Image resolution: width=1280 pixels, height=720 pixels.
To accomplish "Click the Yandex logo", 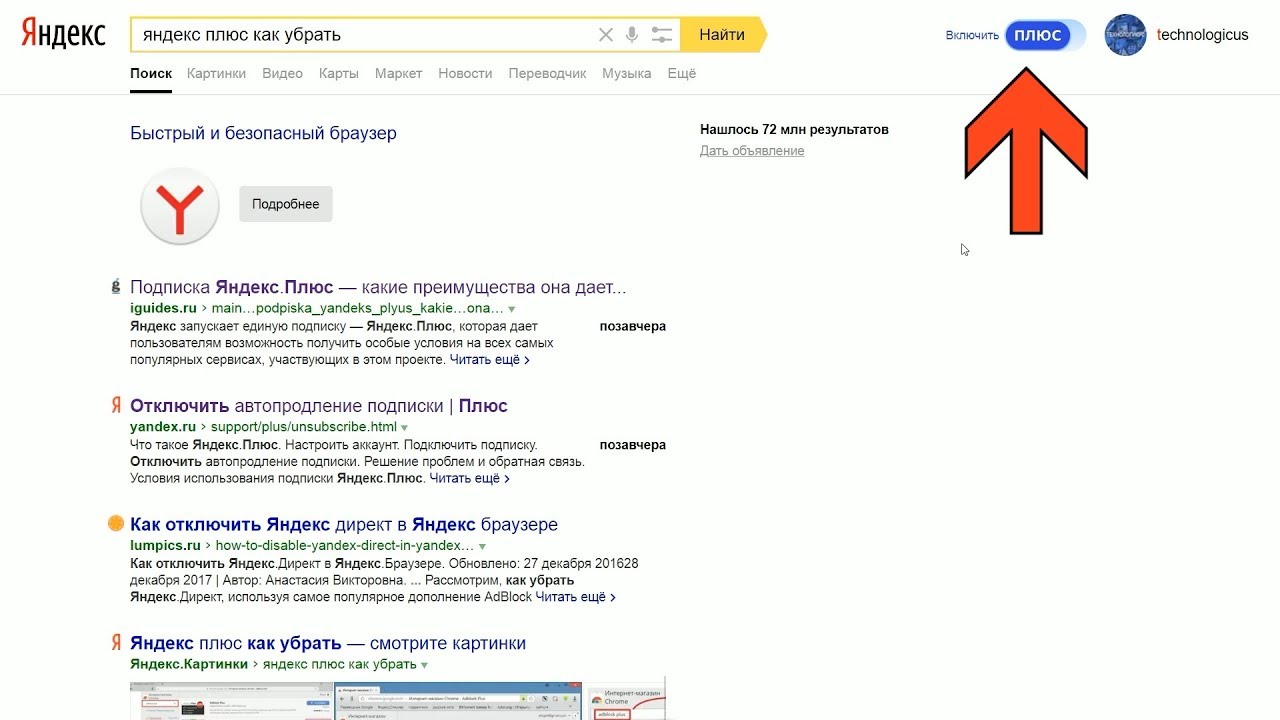I will (x=63, y=34).
